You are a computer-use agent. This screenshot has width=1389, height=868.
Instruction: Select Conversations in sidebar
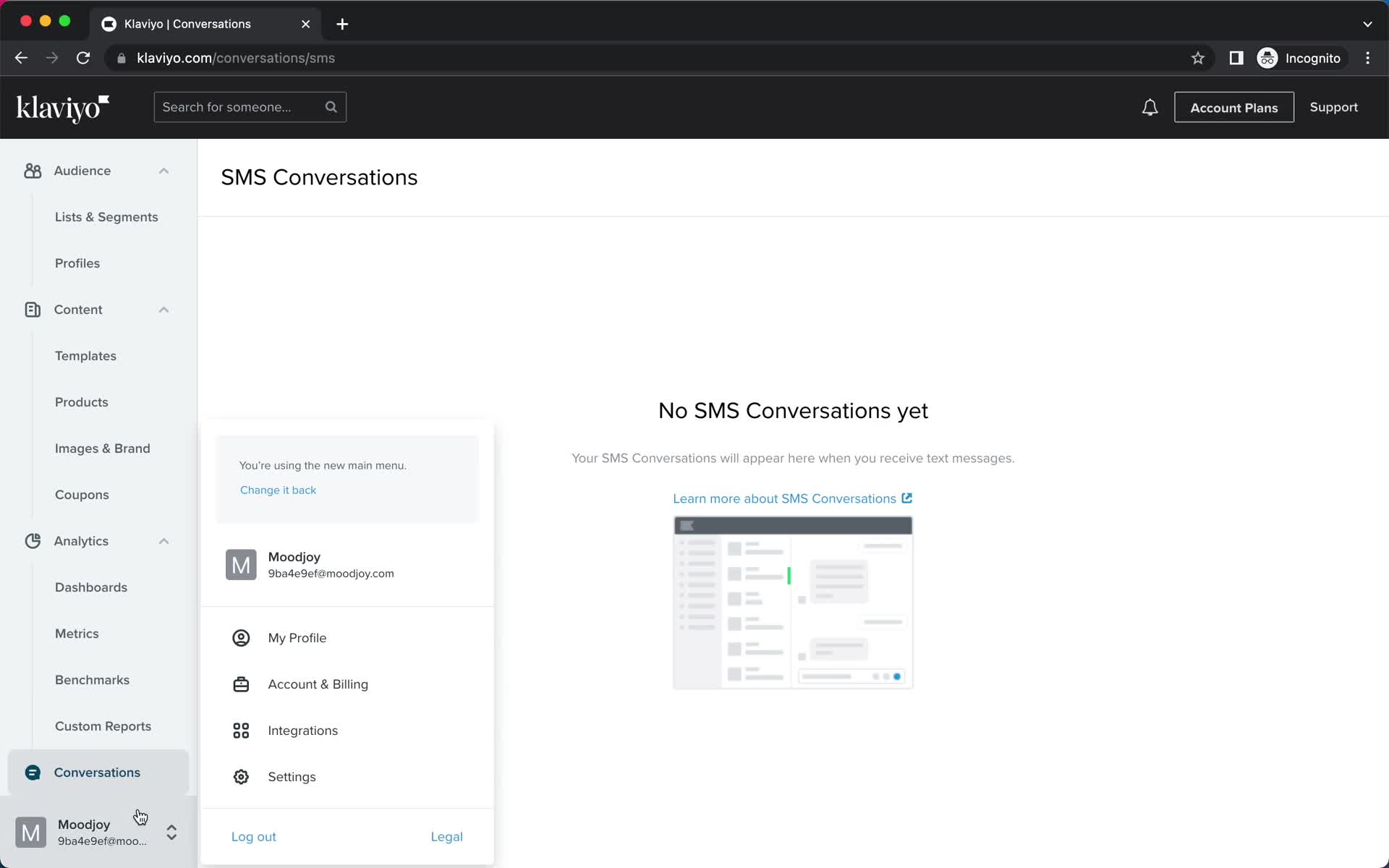pyautogui.click(x=98, y=773)
